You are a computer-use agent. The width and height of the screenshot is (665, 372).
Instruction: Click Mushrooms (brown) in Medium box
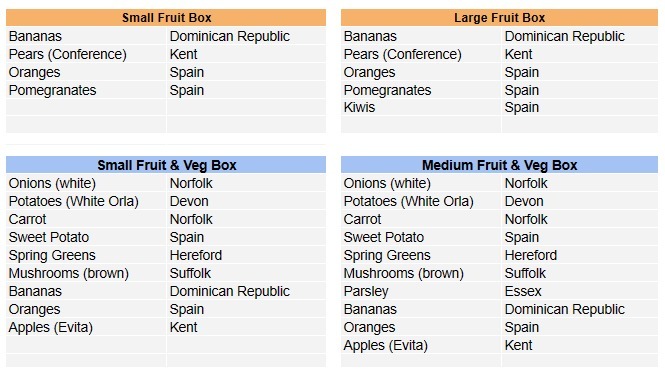click(x=421, y=274)
